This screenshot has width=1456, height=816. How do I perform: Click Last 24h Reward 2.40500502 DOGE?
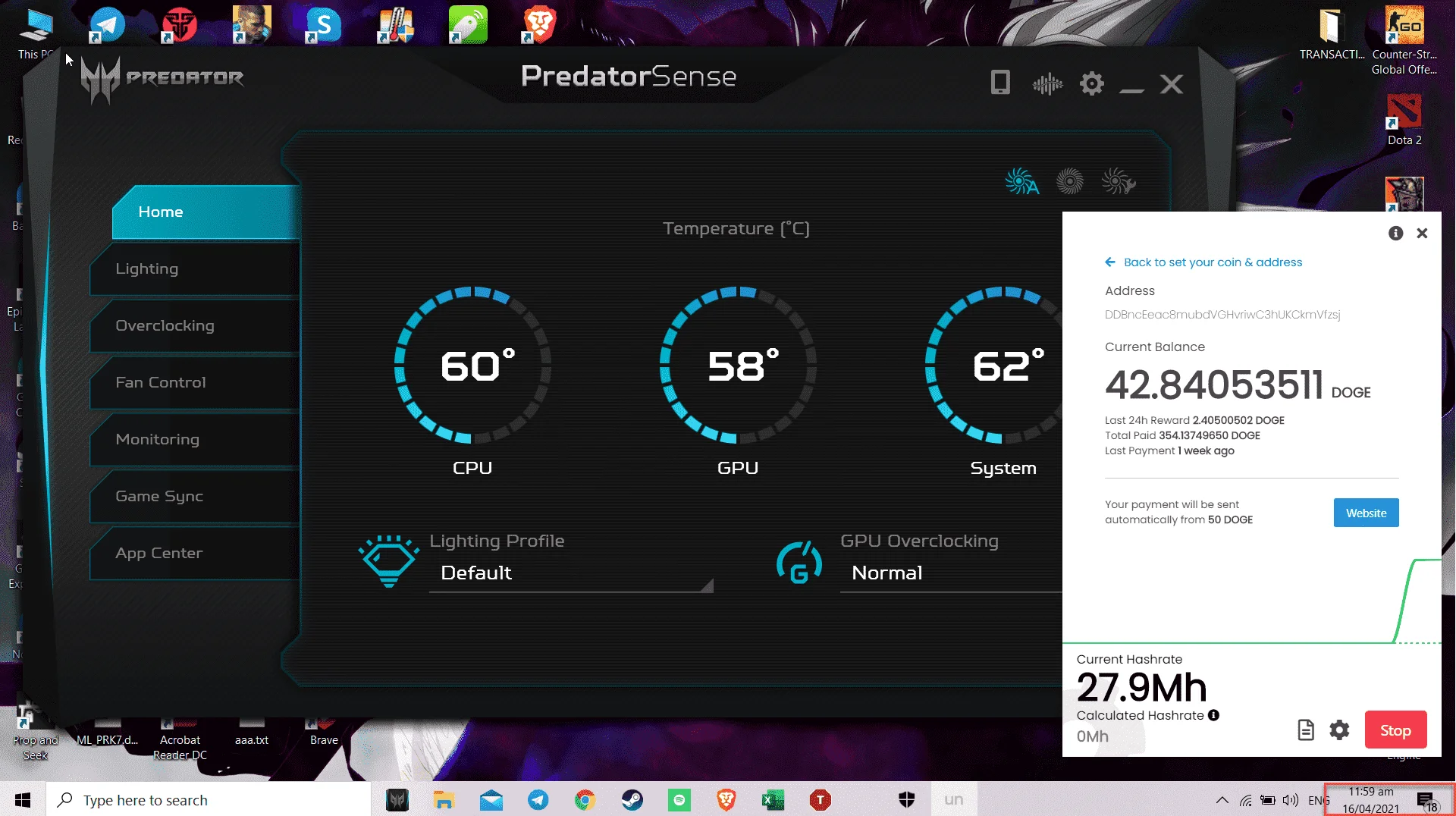click(1194, 420)
